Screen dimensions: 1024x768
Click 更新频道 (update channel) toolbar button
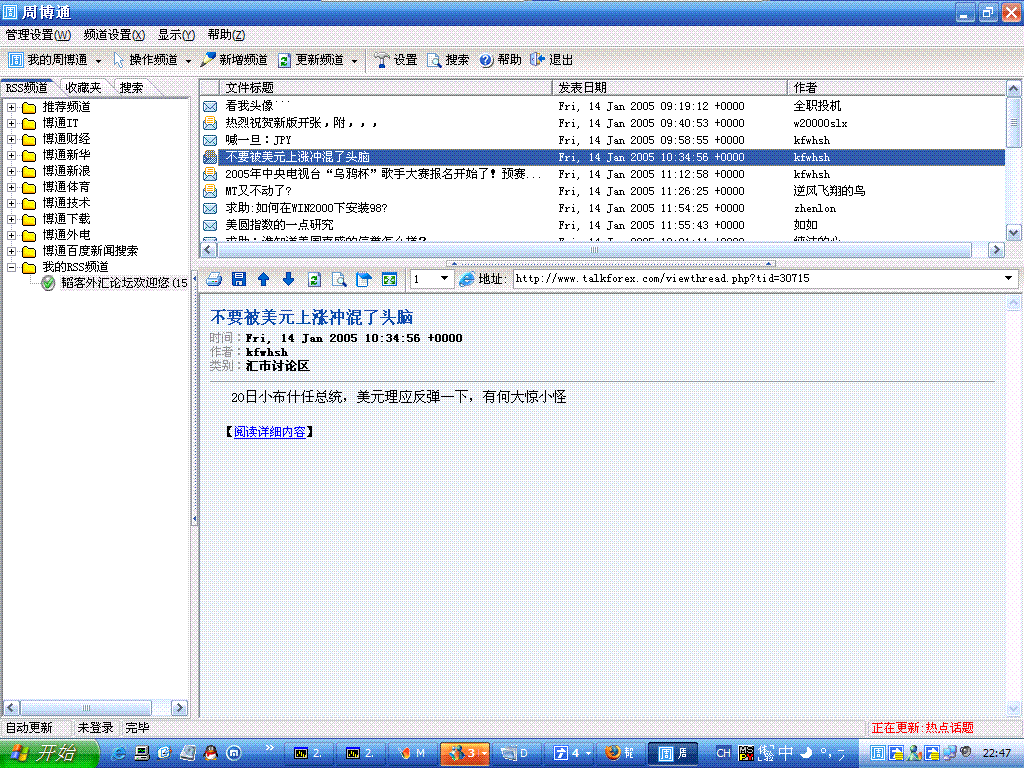tap(311, 59)
